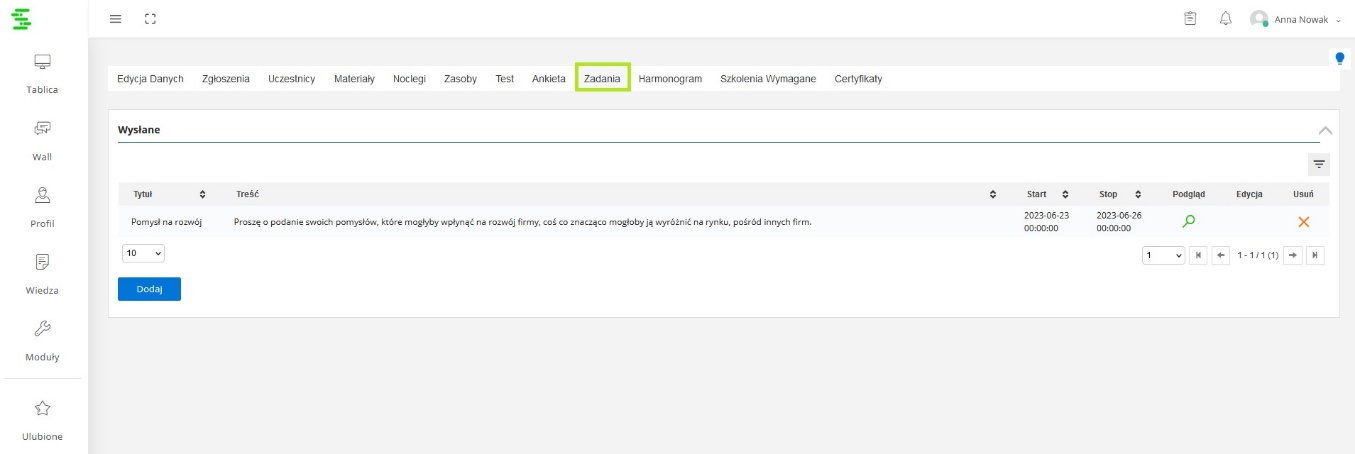This screenshot has height=454, width=1355.
Task: Go to Ulubione favorites in sidebar
Action: click(x=42, y=420)
